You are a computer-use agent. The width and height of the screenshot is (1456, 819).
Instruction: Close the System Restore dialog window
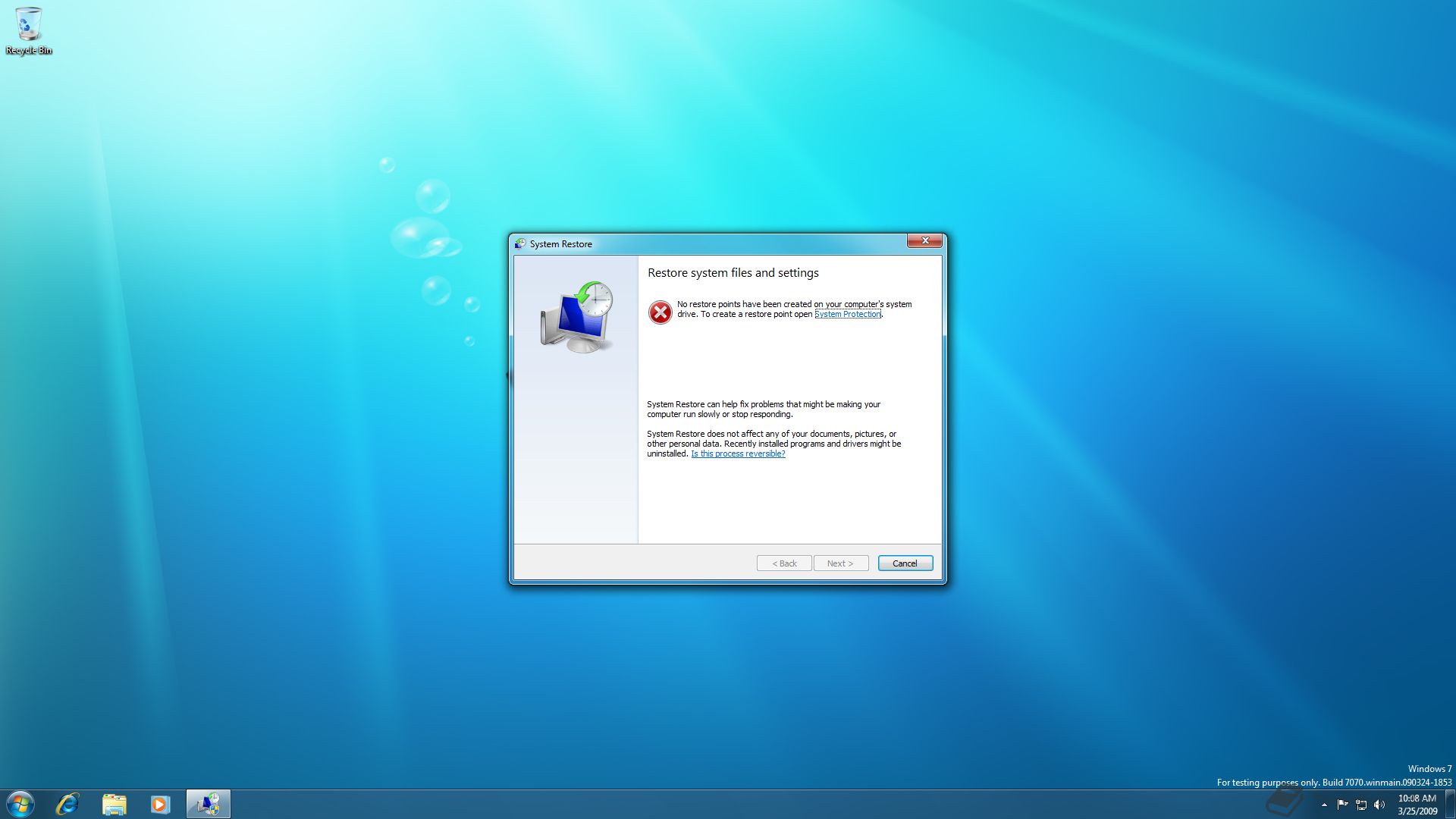[x=924, y=241]
